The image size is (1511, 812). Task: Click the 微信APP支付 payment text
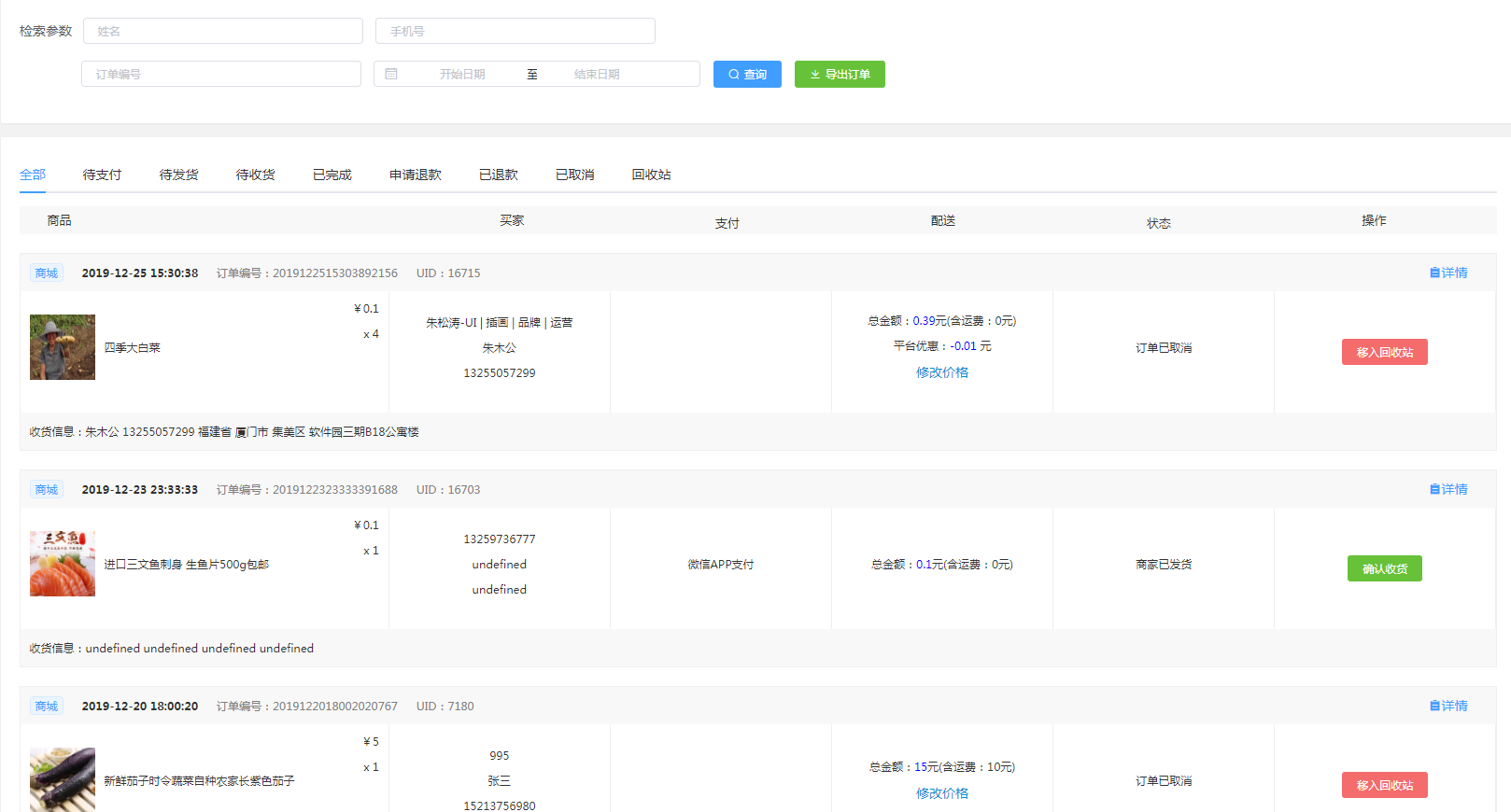pos(721,564)
